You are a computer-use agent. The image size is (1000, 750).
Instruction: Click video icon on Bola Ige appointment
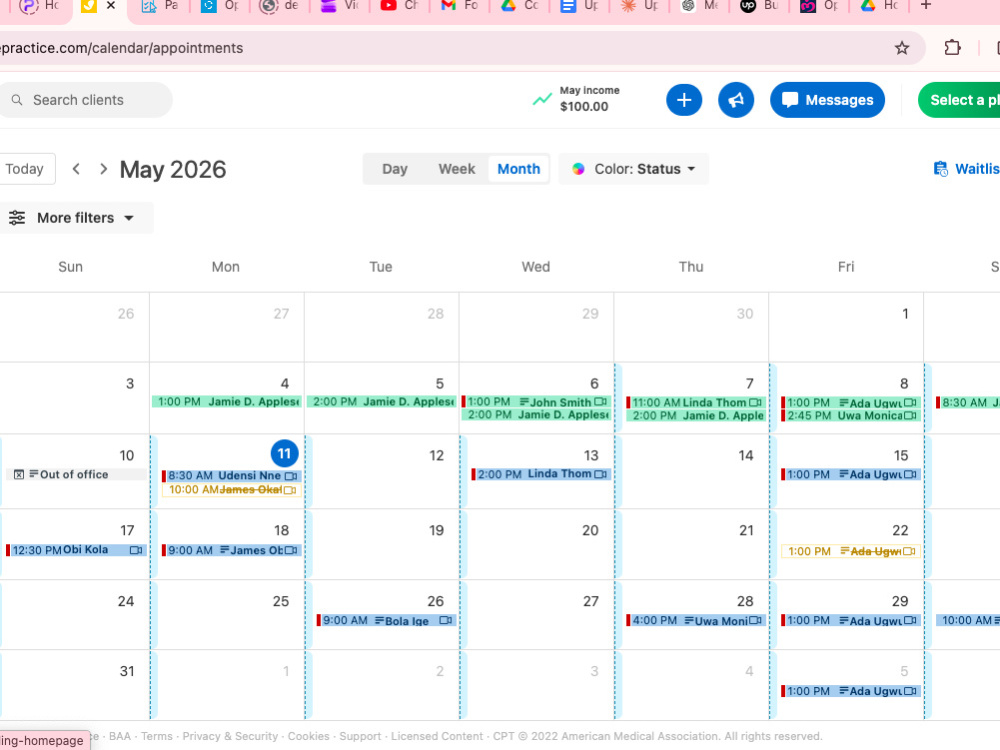[446, 621]
